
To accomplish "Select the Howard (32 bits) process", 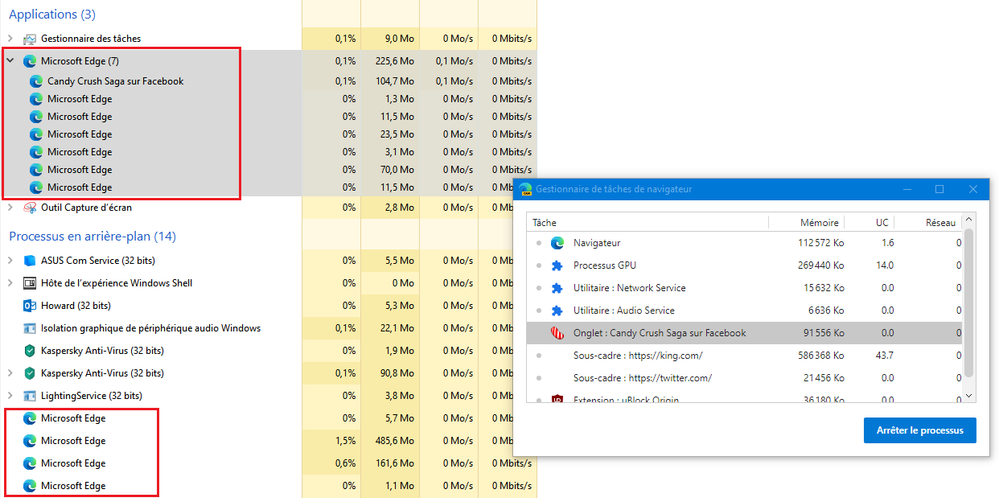I will point(76,306).
